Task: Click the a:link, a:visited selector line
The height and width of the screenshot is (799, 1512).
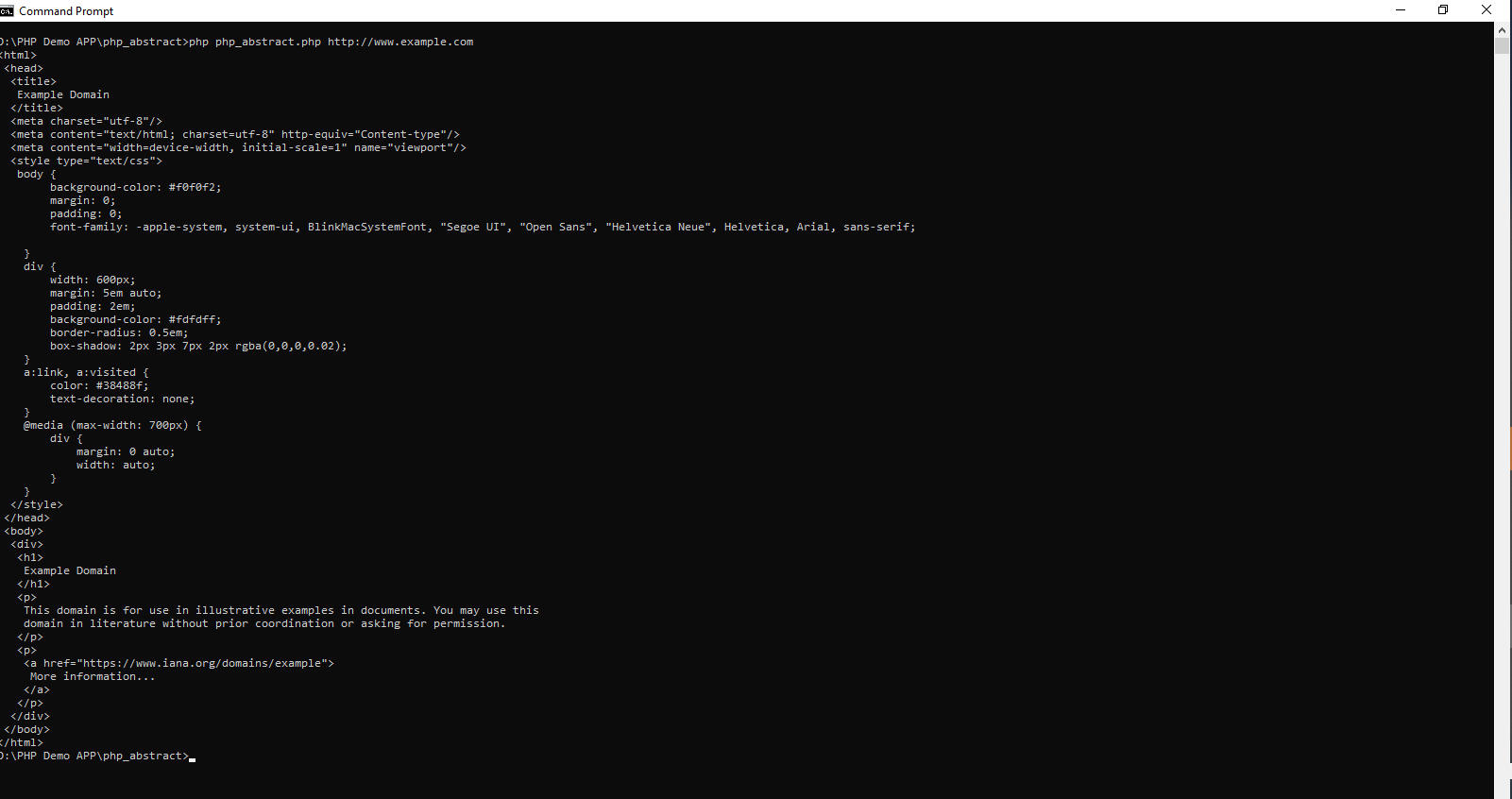Action: [86, 372]
